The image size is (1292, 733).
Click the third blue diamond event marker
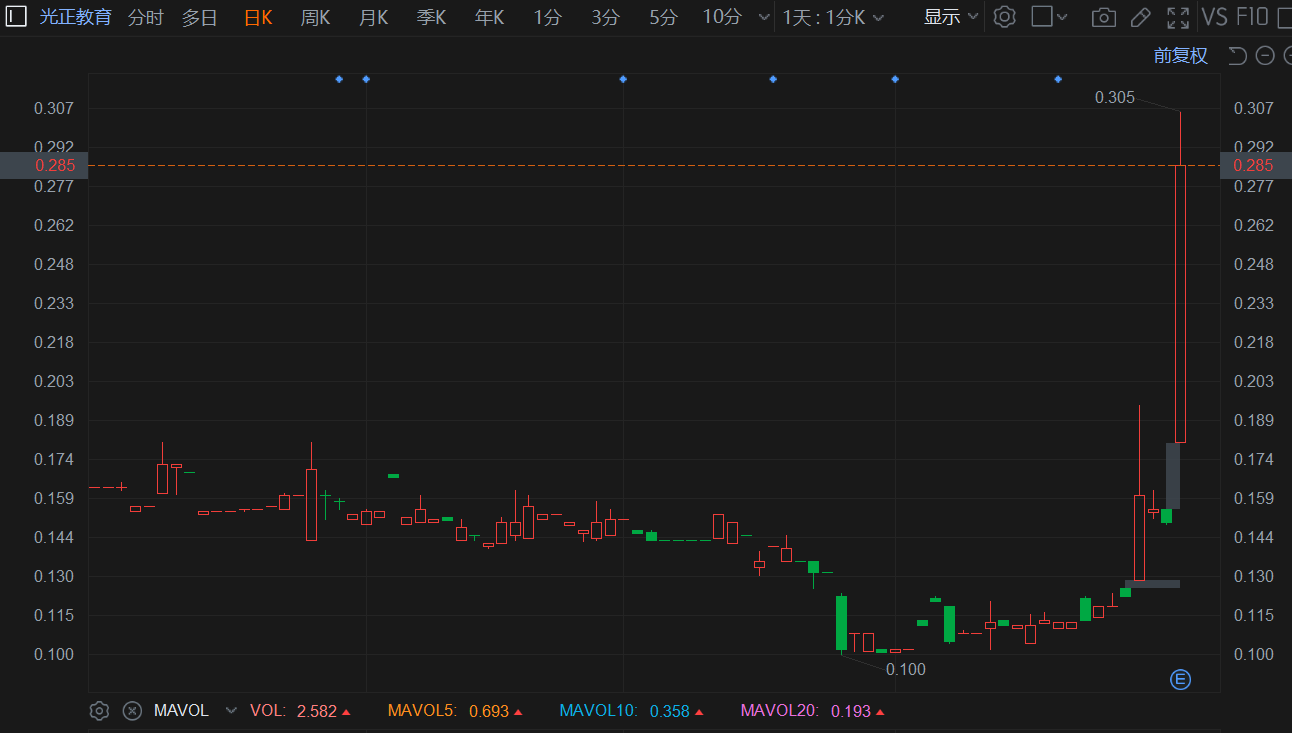(x=623, y=79)
